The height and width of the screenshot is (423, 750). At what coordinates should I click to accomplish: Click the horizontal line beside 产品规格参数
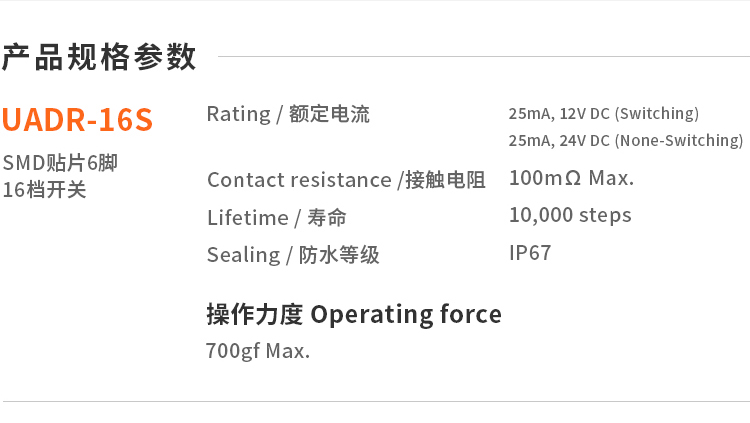coord(480,57)
